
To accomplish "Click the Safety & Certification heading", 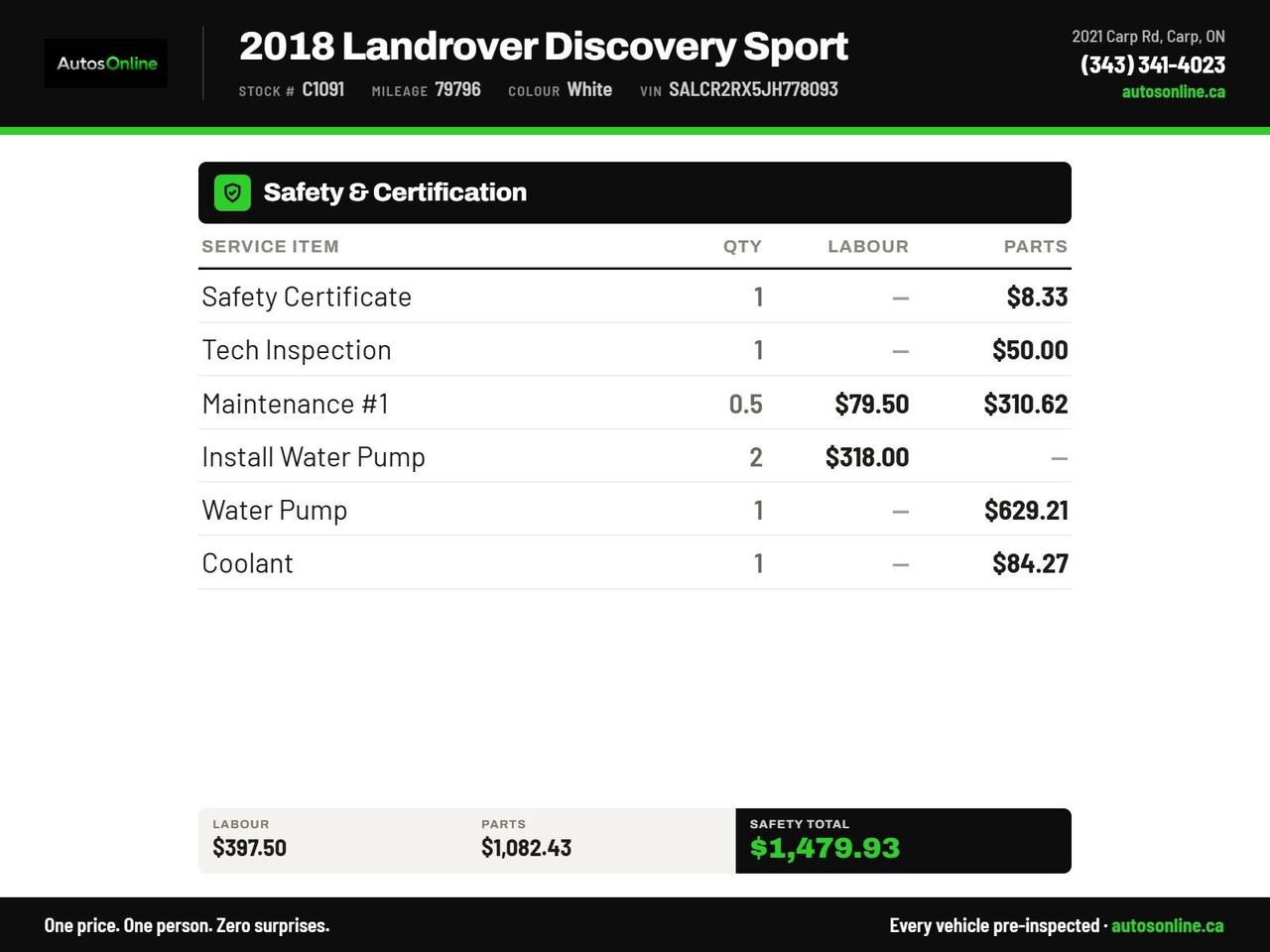I will [x=395, y=192].
